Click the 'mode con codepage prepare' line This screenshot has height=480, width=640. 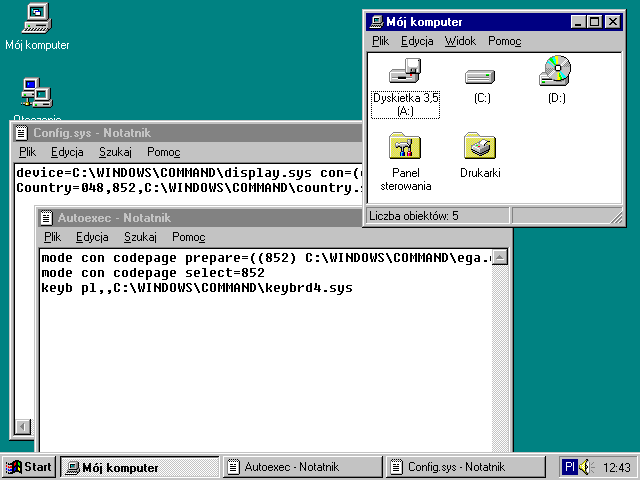266,258
